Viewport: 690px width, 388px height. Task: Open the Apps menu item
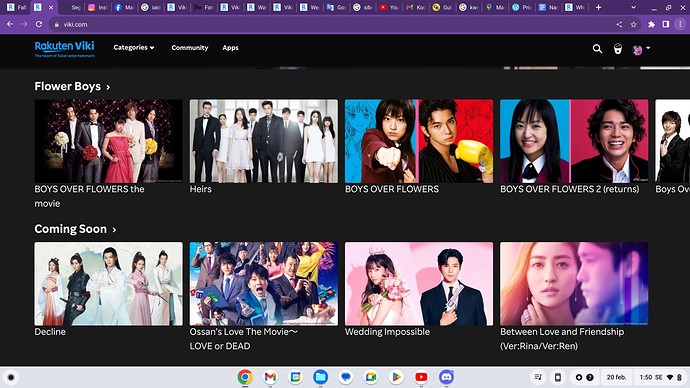pos(230,48)
